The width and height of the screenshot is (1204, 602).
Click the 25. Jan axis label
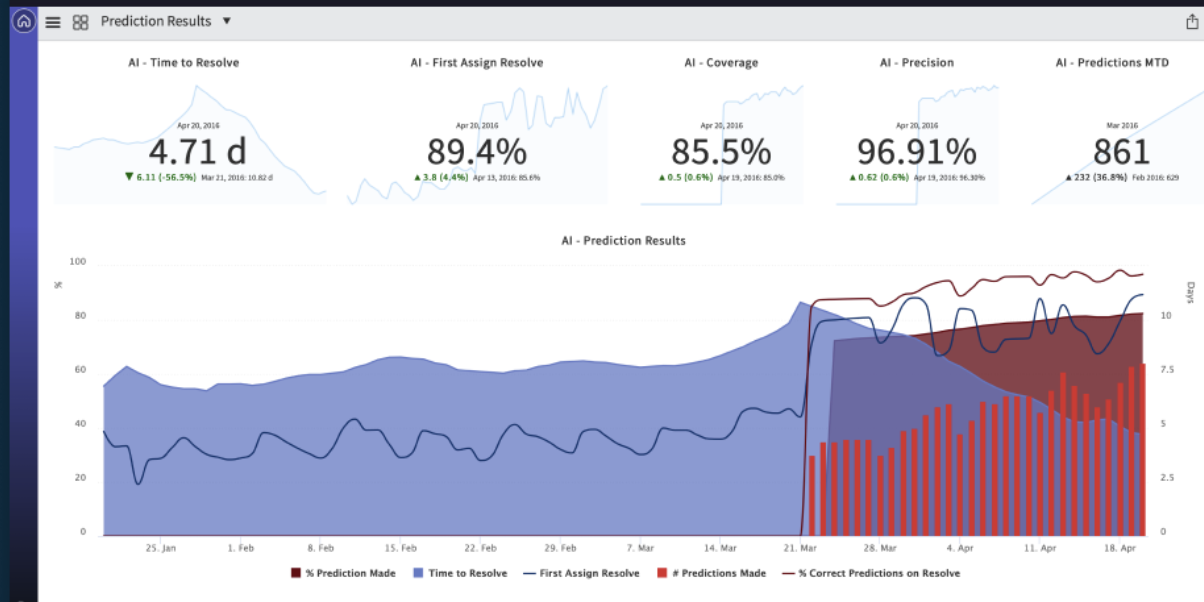point(161,548)
